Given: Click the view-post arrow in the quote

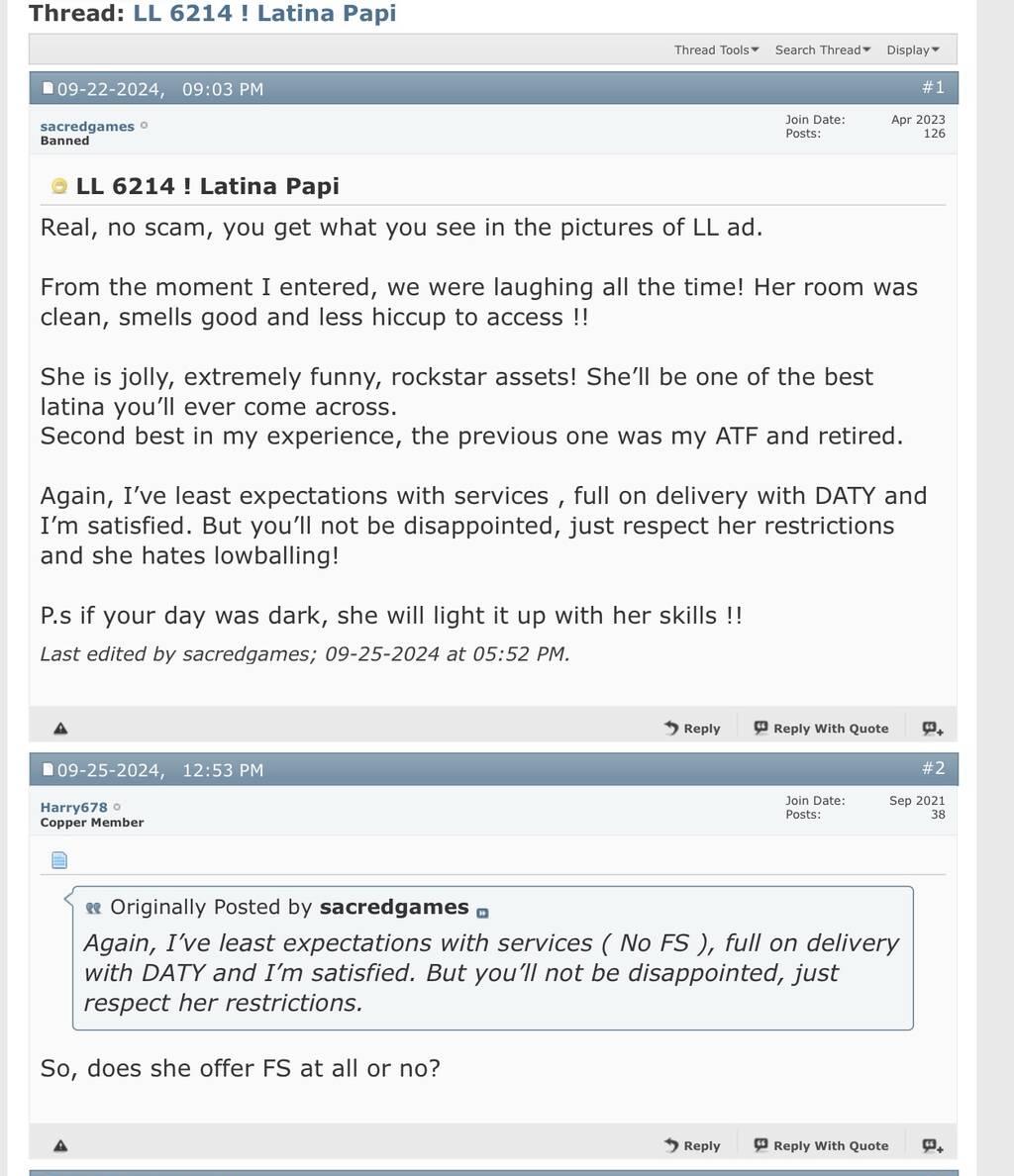Looking at the screenshot, I should [x=482, y=912].
